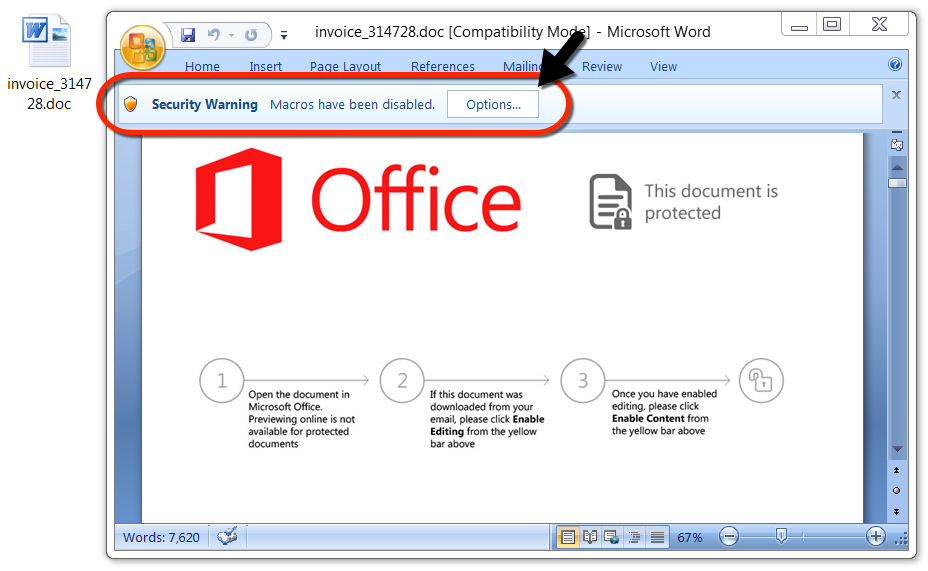
Task: Open the Office Button menu
Action: tap(142, 48)
